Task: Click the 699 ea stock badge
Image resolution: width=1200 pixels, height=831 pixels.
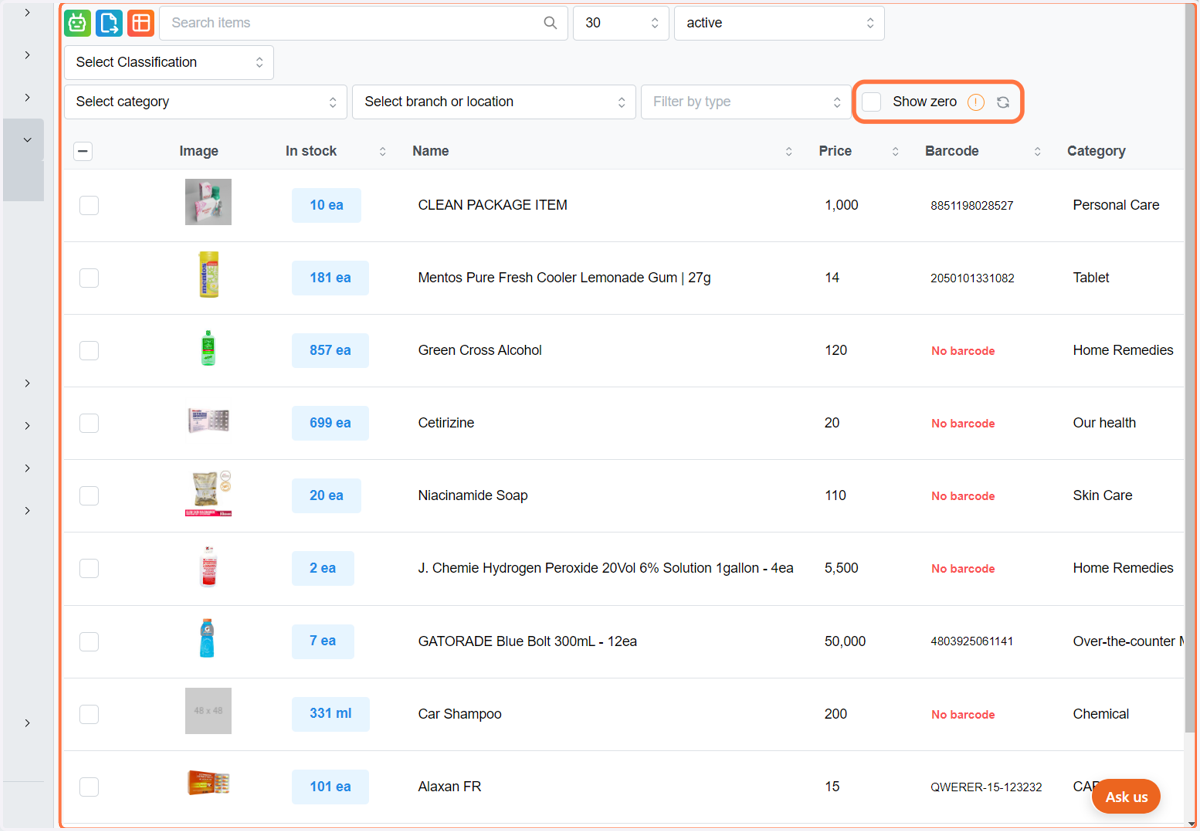Action: pyautogui.click(x=330, y=423)
